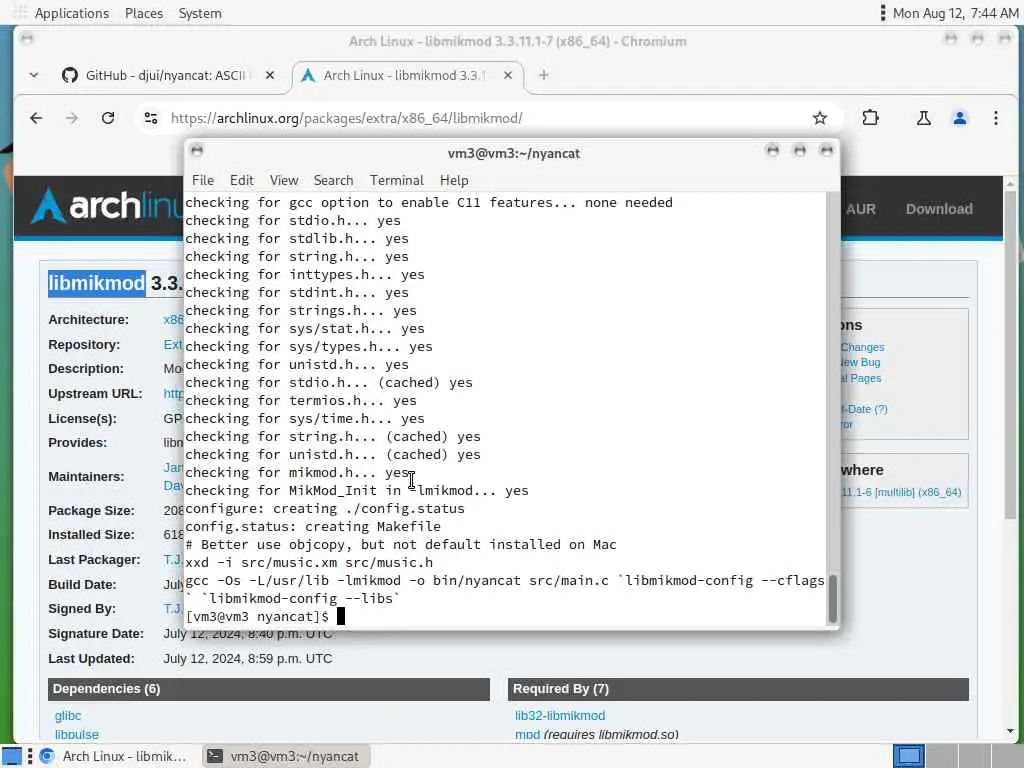Open the Chromium profile icon
Viewport: 1024px width, 768px height.
[x=959, y=118]
